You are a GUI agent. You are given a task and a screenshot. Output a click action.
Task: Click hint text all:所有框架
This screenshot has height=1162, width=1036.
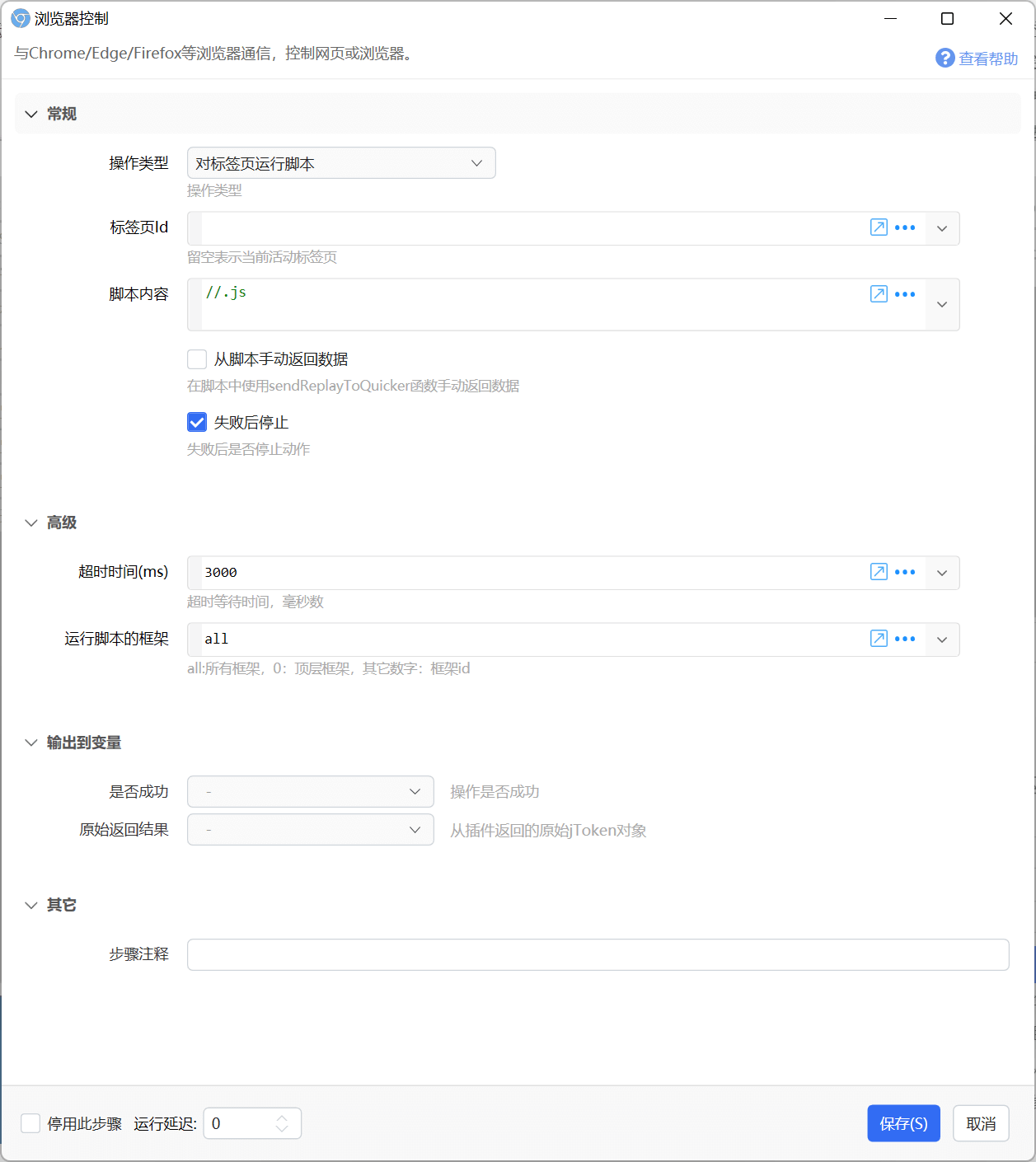(x=328, y=668)
